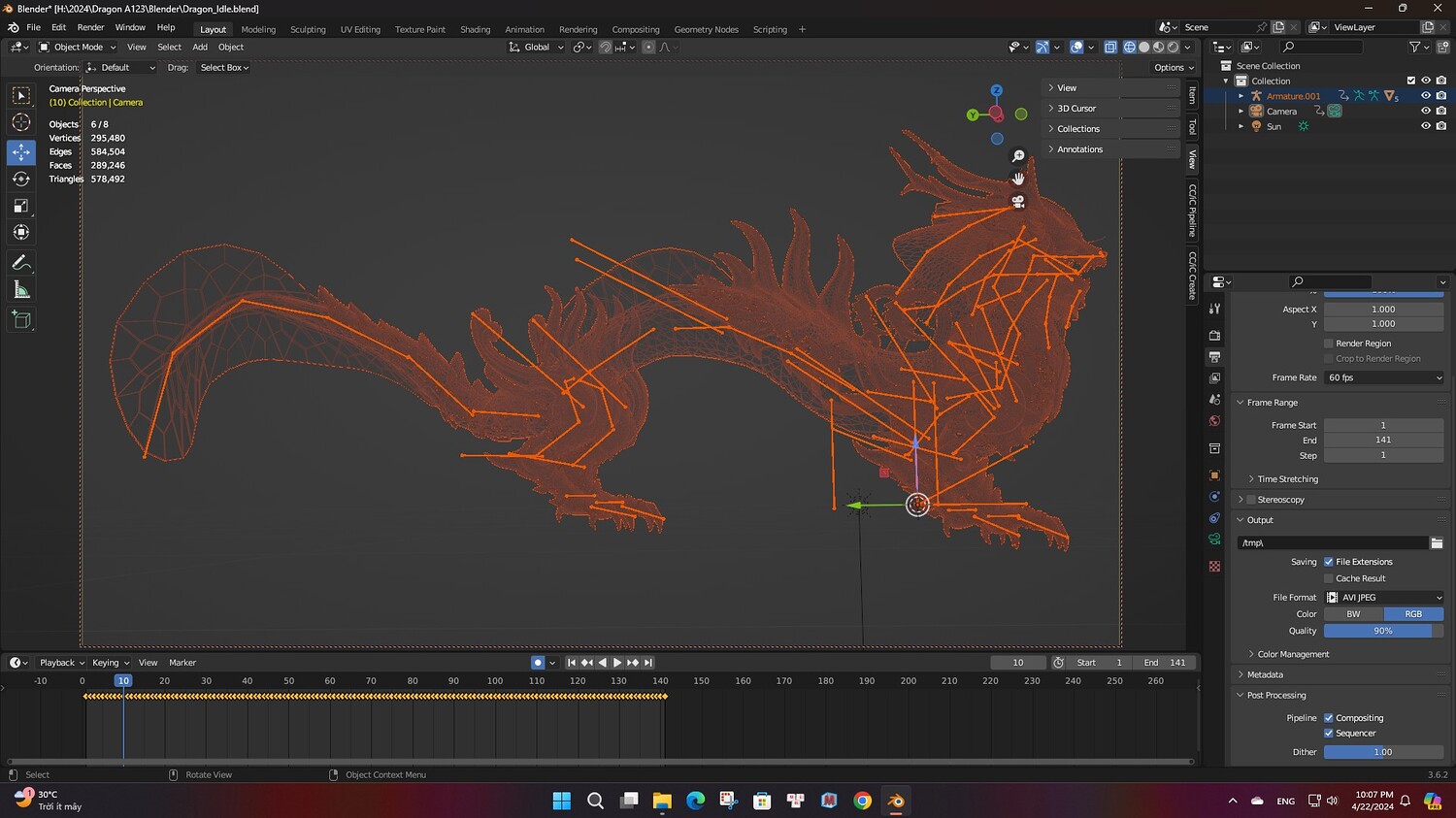Screen dimensions: 1456x818
Task: Hide Armature.001 using its eye icon
Action: click(1425, 95)
